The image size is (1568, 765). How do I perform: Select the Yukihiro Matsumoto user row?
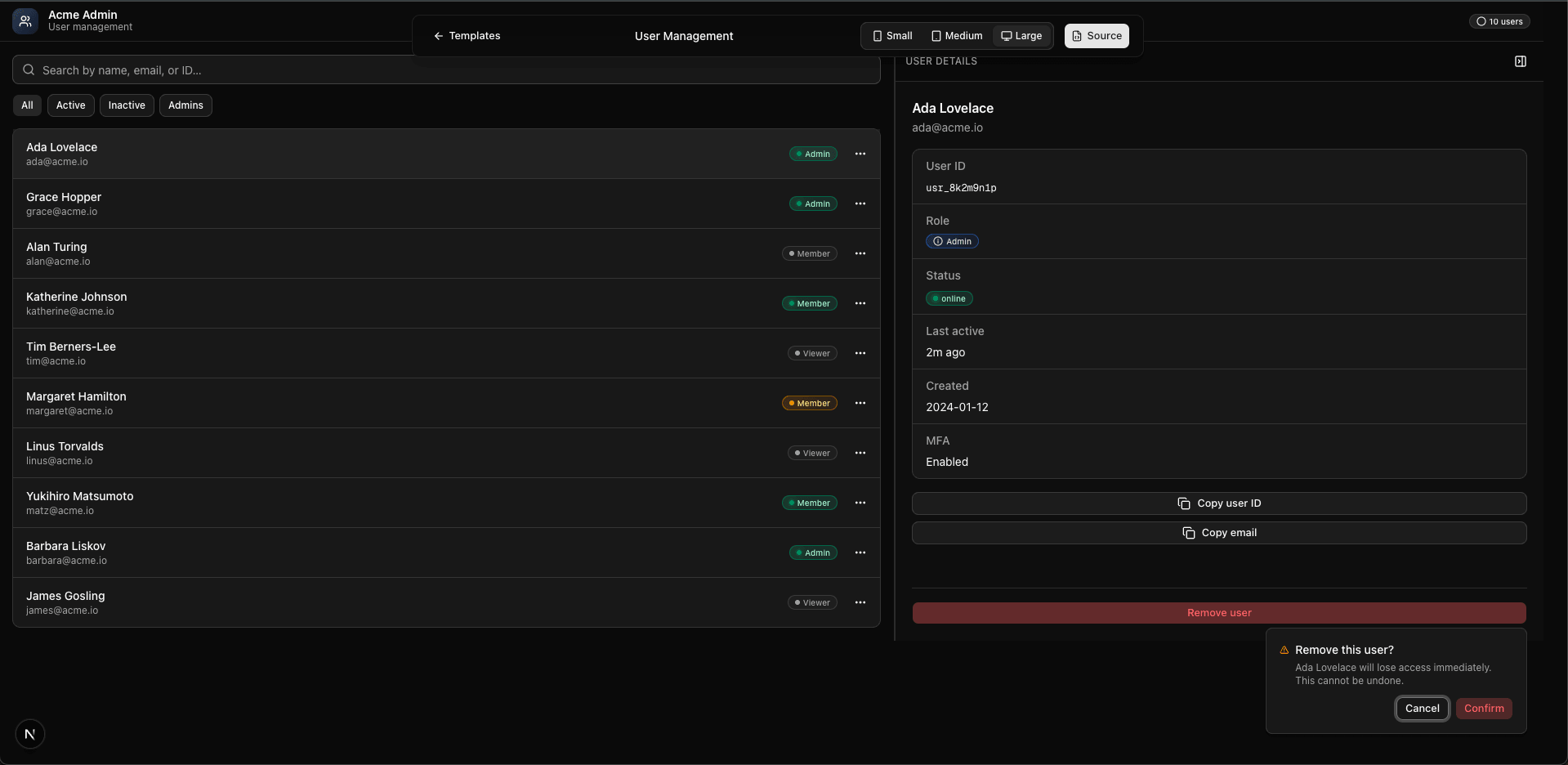[x=446, y=503]
